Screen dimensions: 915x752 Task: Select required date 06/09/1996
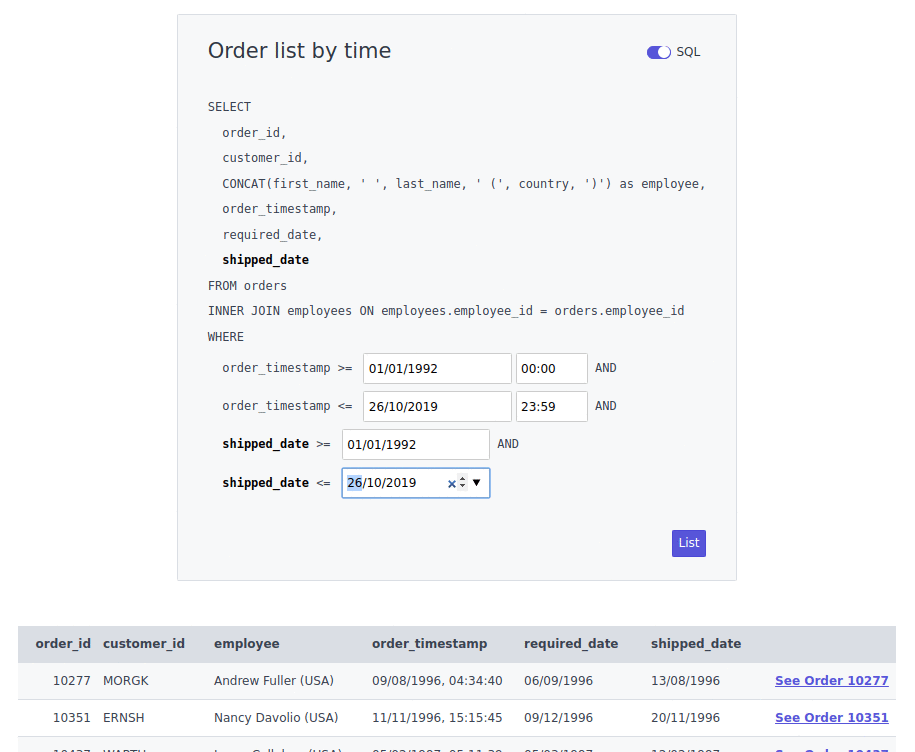(x=558, y=681)
